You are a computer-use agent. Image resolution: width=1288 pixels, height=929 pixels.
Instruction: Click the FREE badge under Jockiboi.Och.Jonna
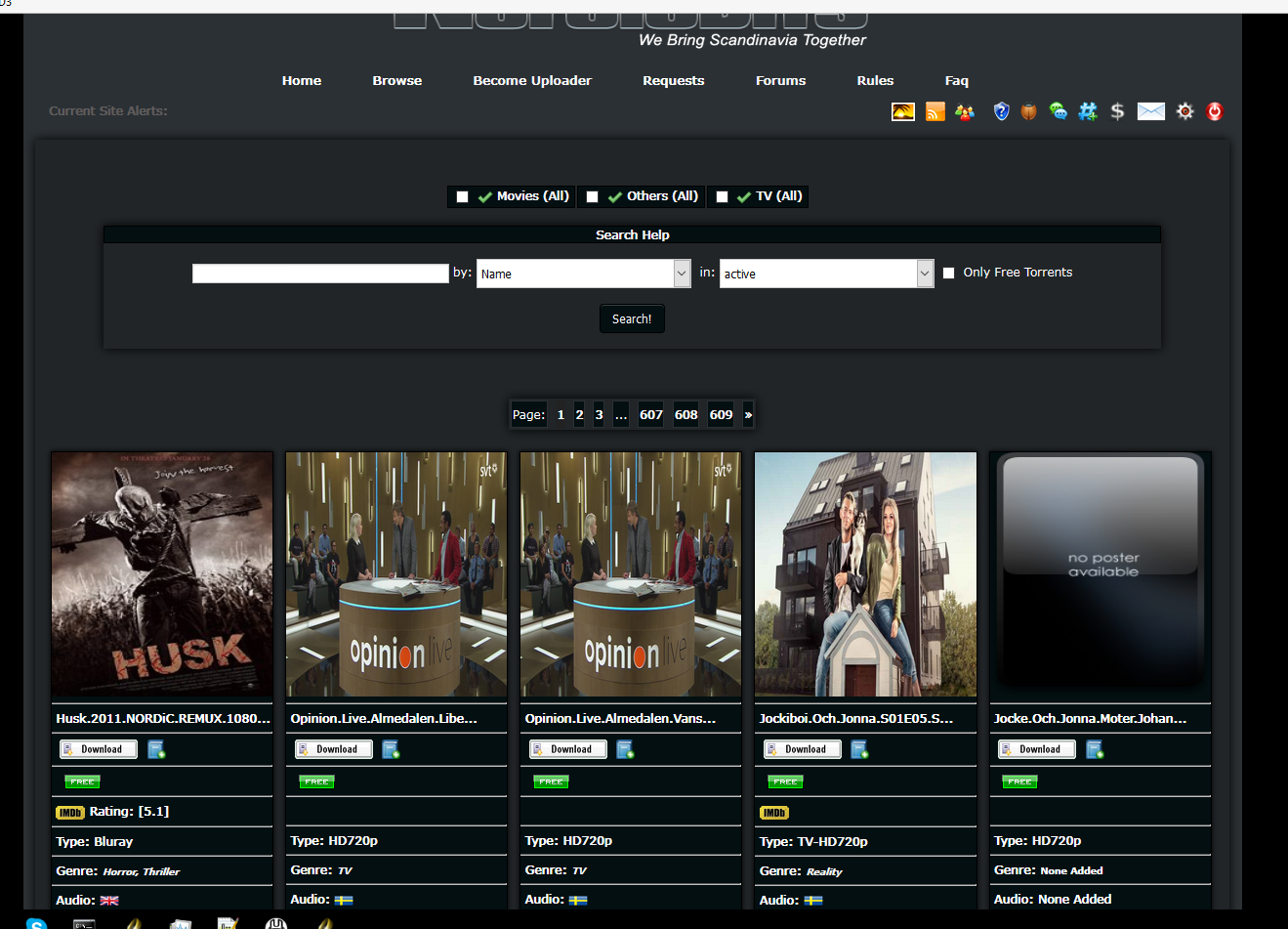click(x=785, y=781)
